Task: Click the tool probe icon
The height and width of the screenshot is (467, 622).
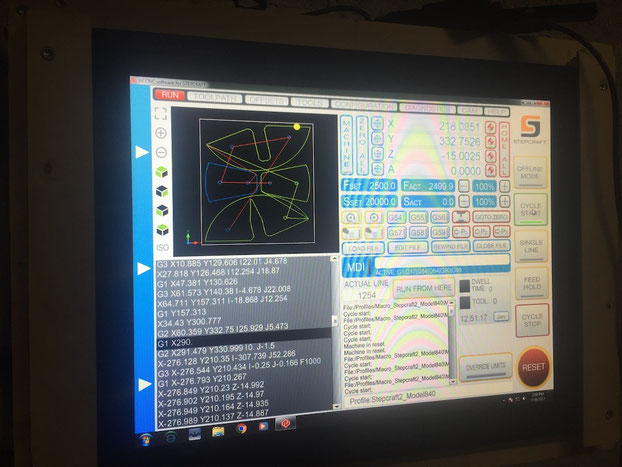Action: pyautogui.click(x=461, y=217)
